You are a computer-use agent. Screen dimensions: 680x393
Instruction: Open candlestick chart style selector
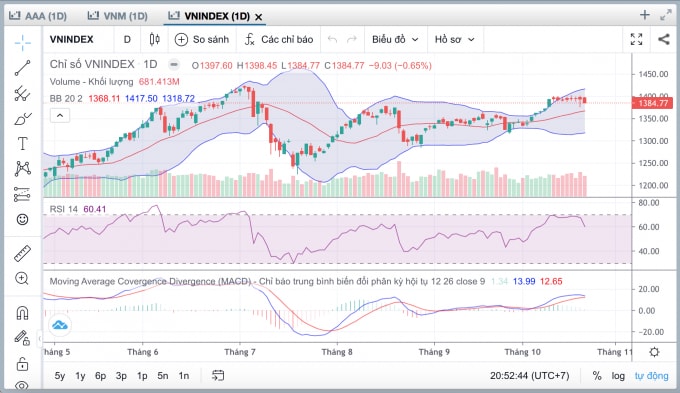coord(154,39)
